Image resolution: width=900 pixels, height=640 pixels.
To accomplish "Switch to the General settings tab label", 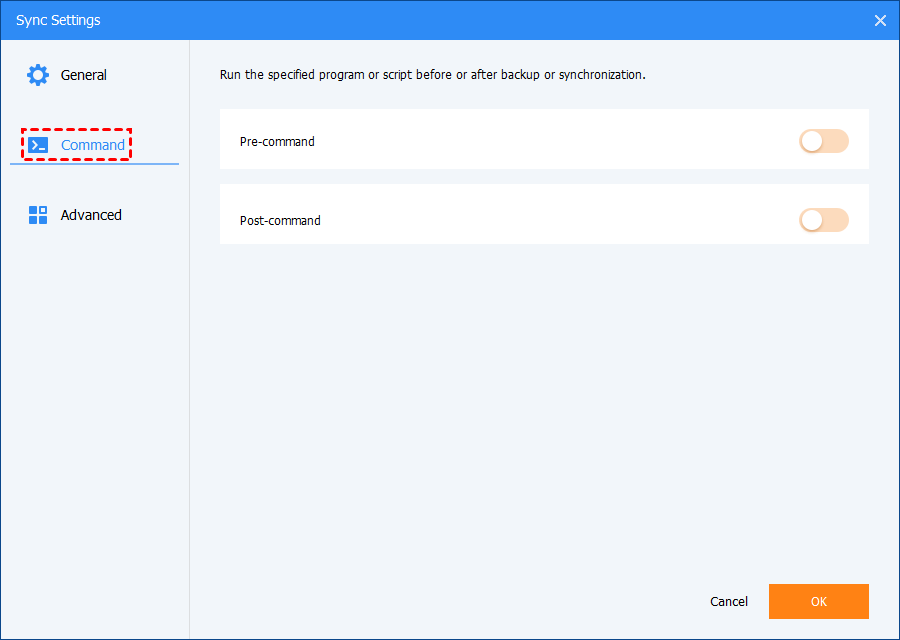I will pos(83,75).
